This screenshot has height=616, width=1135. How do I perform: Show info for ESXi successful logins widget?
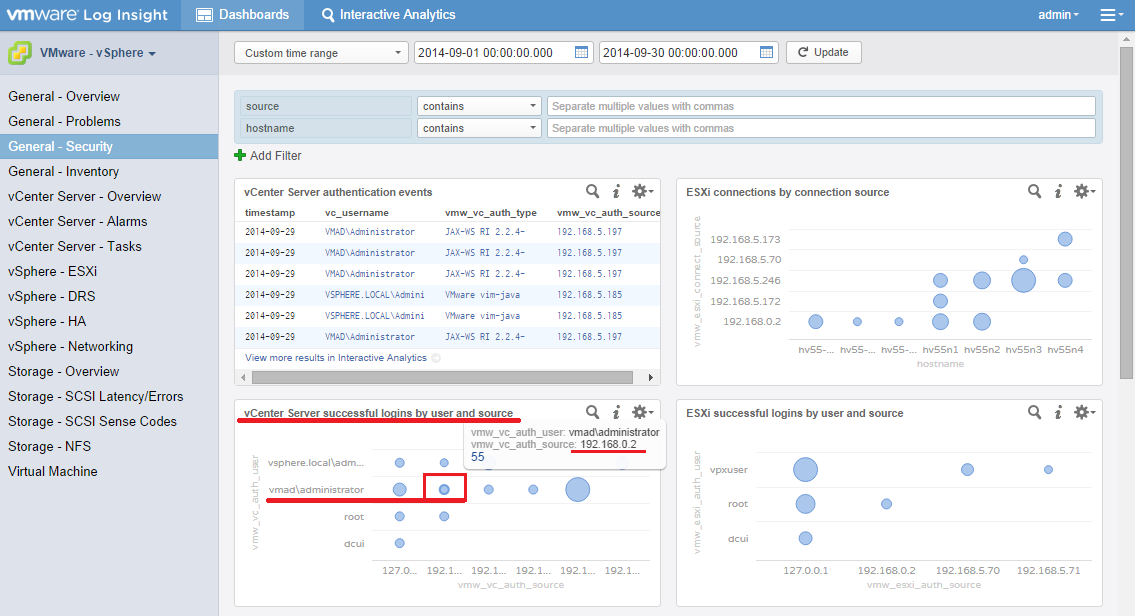click(x=1058, y=412)
